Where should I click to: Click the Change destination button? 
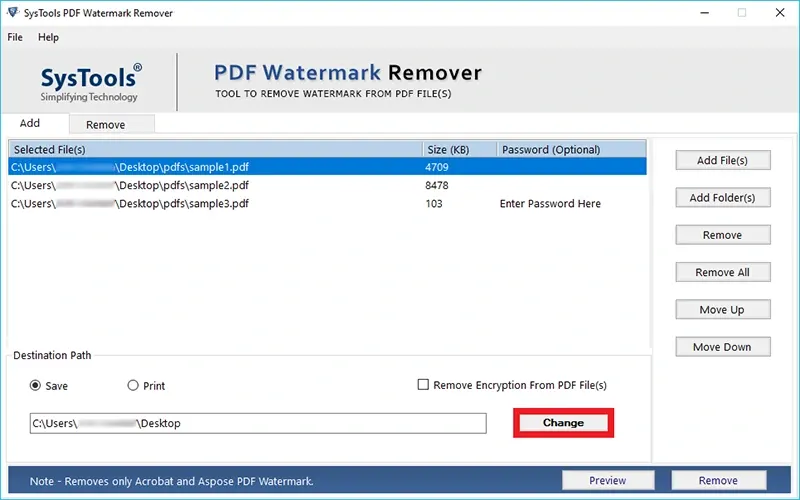563,422
